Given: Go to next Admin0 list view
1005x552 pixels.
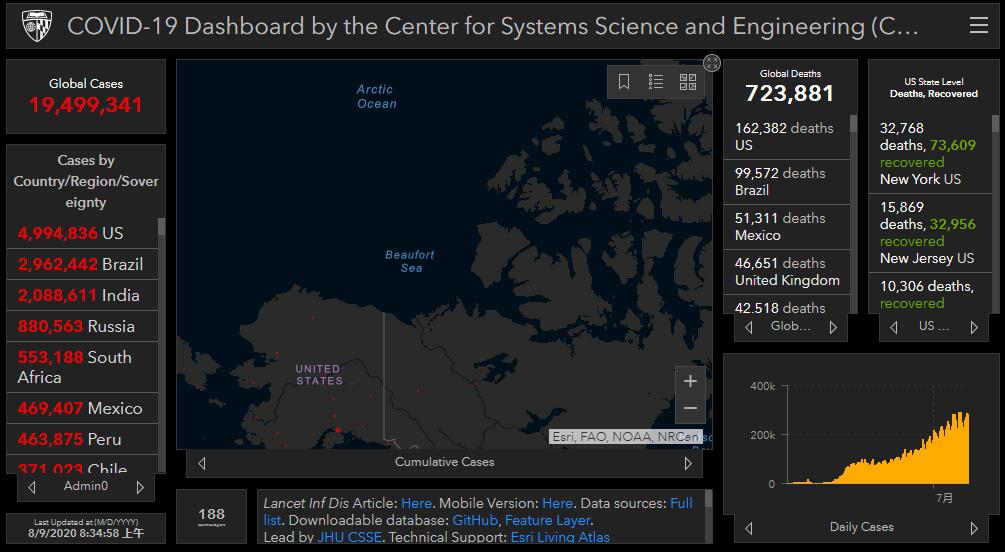Looking at the screenshot, I should [140, 487].
